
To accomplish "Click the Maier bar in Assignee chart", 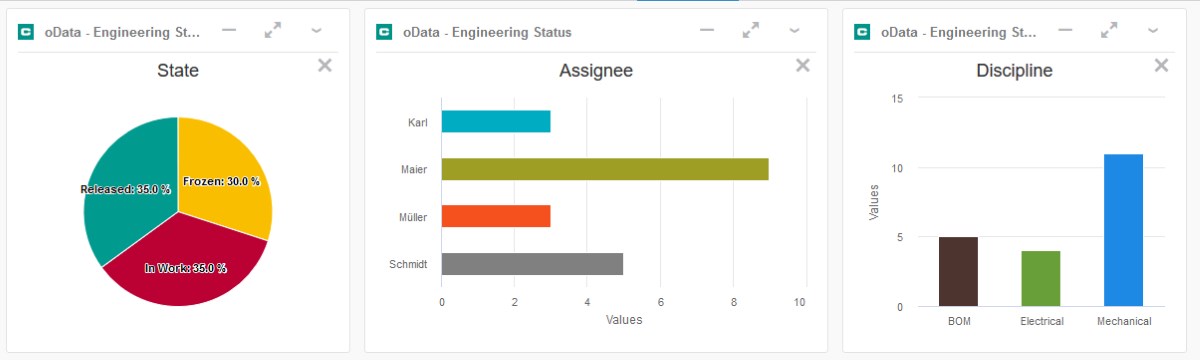I will coord(605,169).
